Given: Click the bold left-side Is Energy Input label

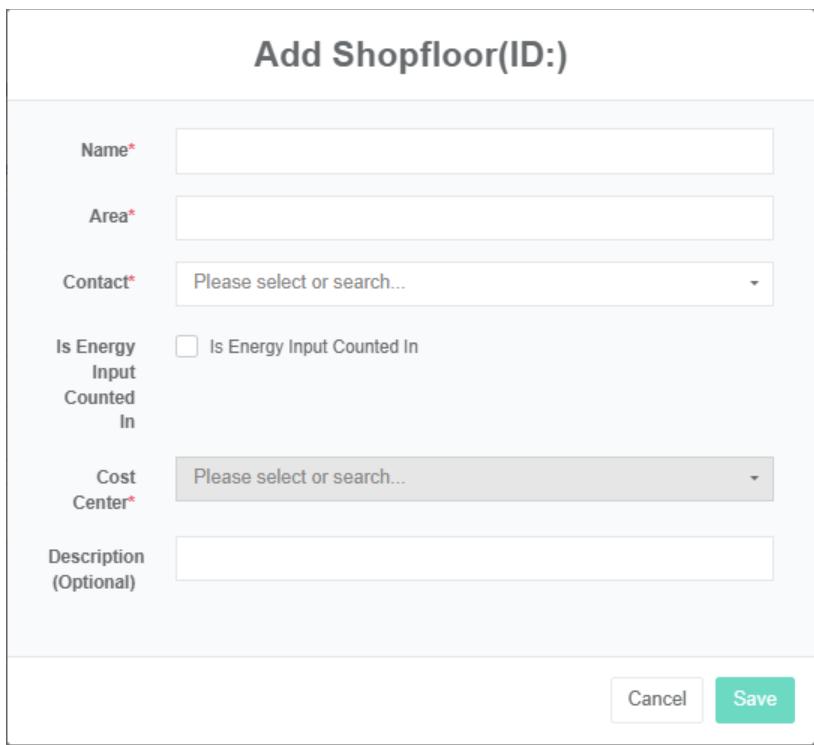Looking at the screenshot, I should click(x=97, y=384).
